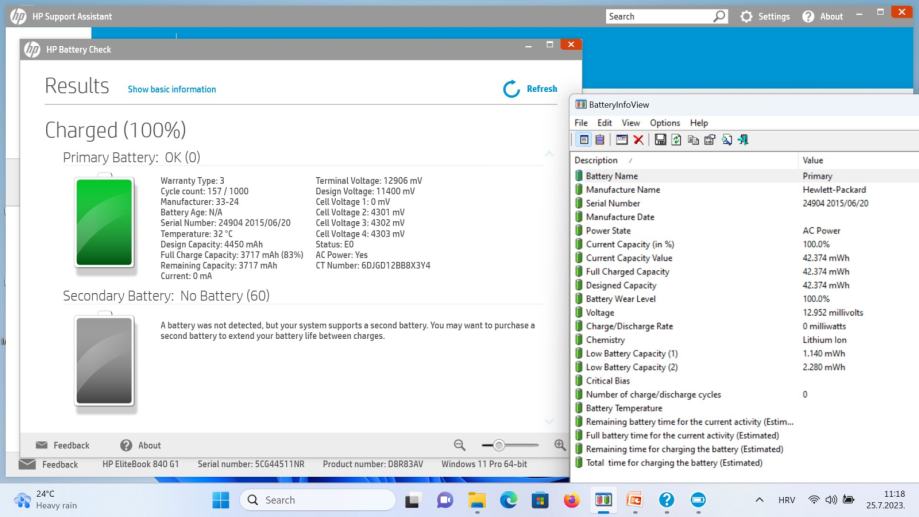The width and height of the screenshot is (919, 517).
Task: Select the Total time for charging the battery row
Action: coord(745,463)
